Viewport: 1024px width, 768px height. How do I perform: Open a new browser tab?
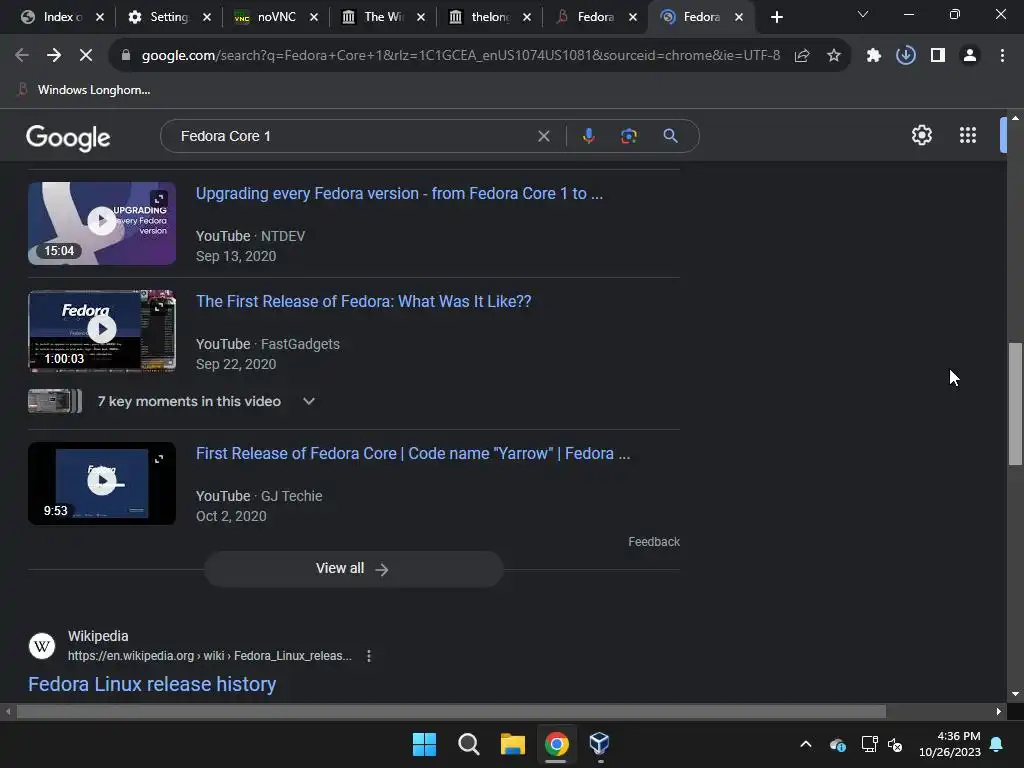click(776, 17)
